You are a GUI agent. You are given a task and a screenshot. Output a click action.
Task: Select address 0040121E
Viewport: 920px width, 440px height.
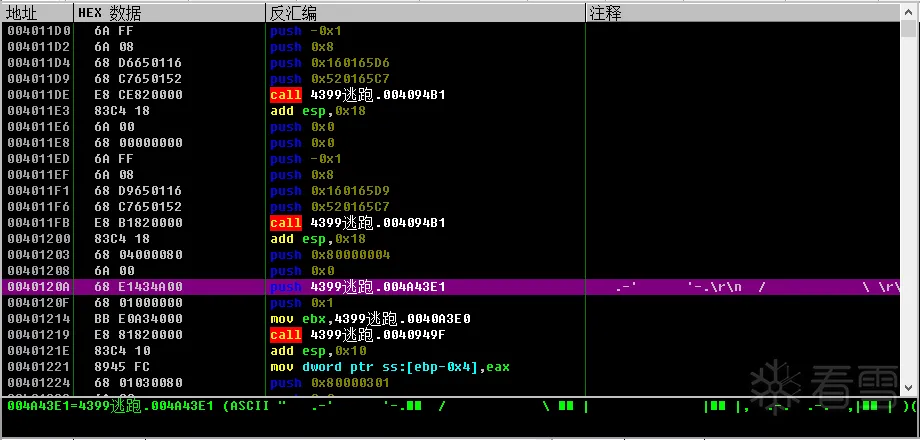[x=39, y=351]
